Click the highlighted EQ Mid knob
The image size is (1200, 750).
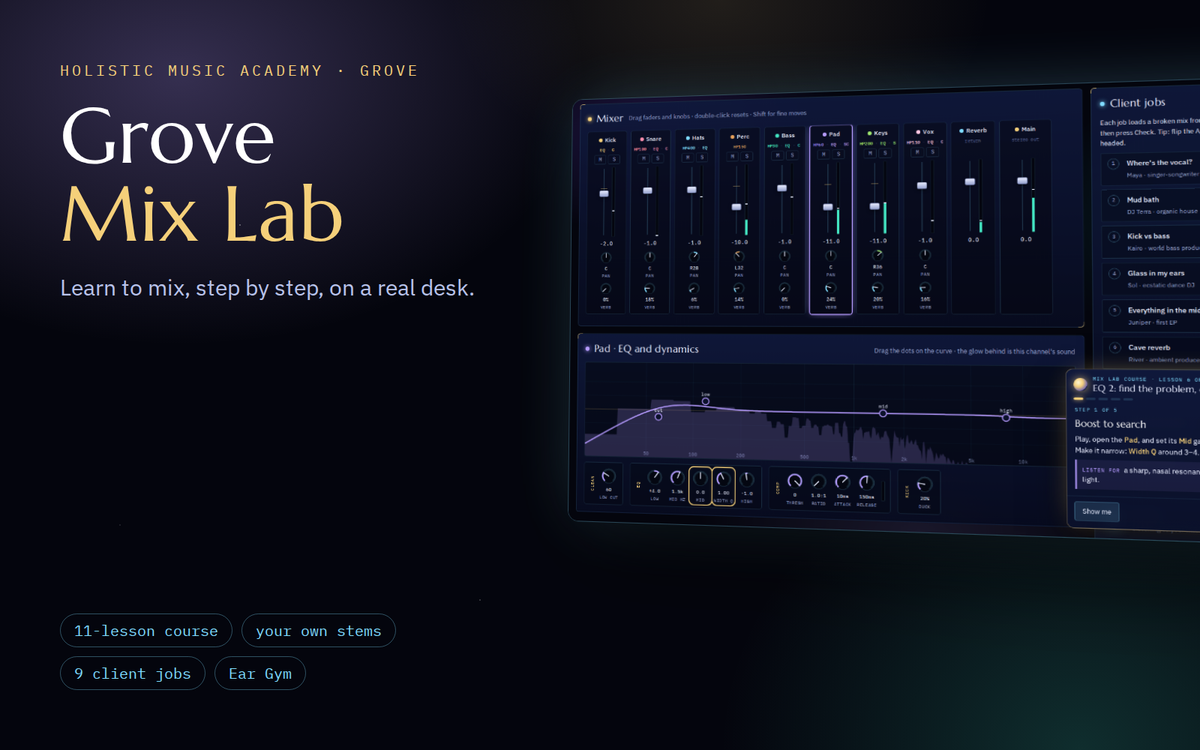tap(700, 479)
